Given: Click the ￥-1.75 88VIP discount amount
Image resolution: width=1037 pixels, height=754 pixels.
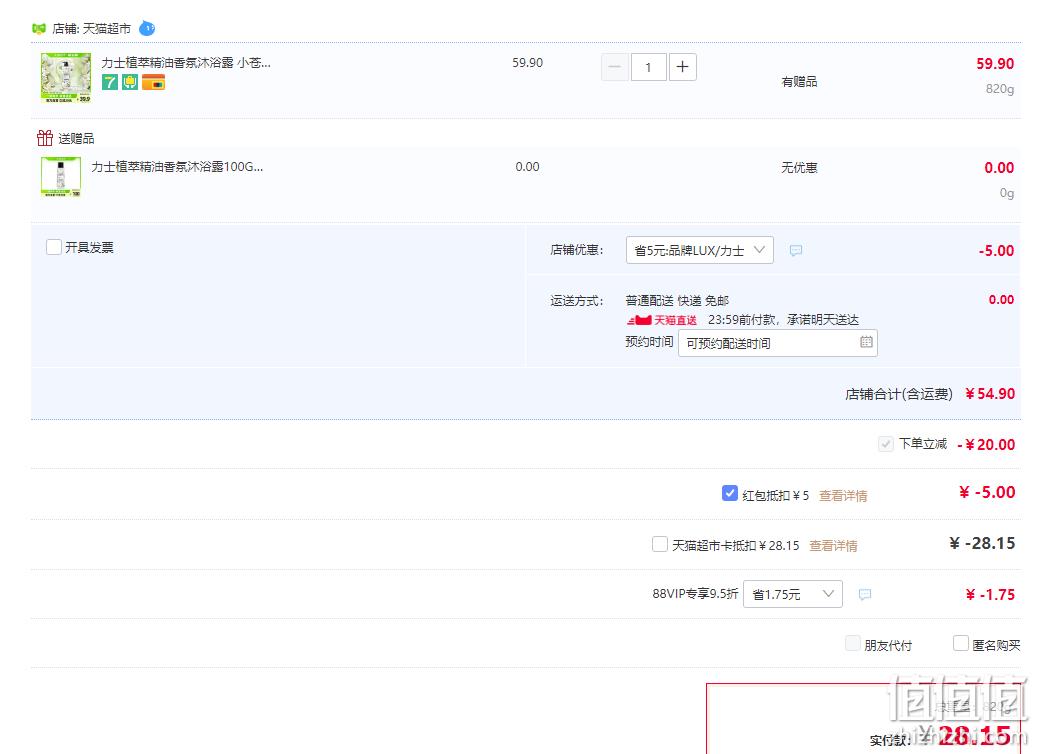Looking at the screenshot, I should [990, 594].
